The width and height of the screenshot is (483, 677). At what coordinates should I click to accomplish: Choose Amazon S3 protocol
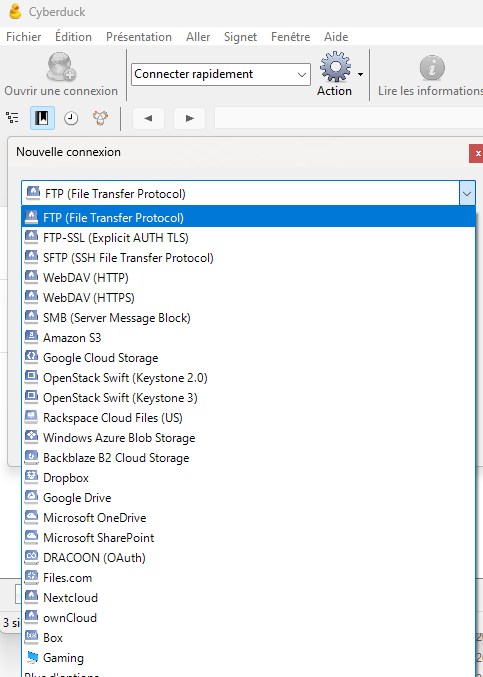249,338
